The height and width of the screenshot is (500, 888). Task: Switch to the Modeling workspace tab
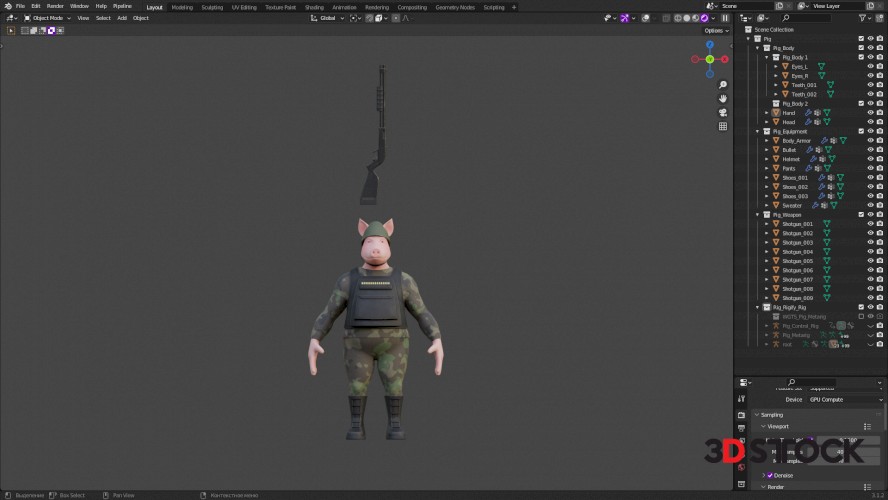[x=182, y=7]
